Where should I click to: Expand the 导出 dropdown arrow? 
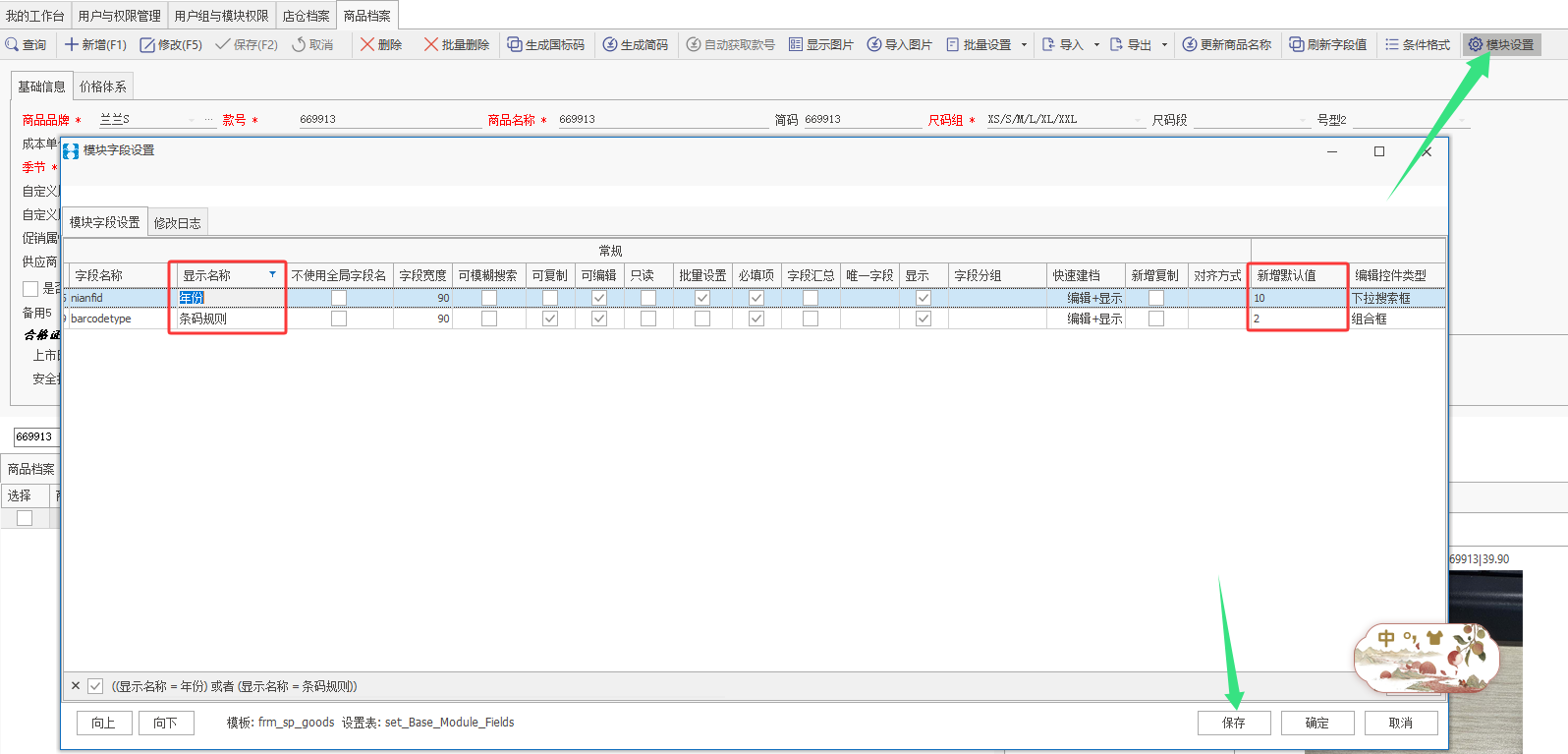(1164, 45)
